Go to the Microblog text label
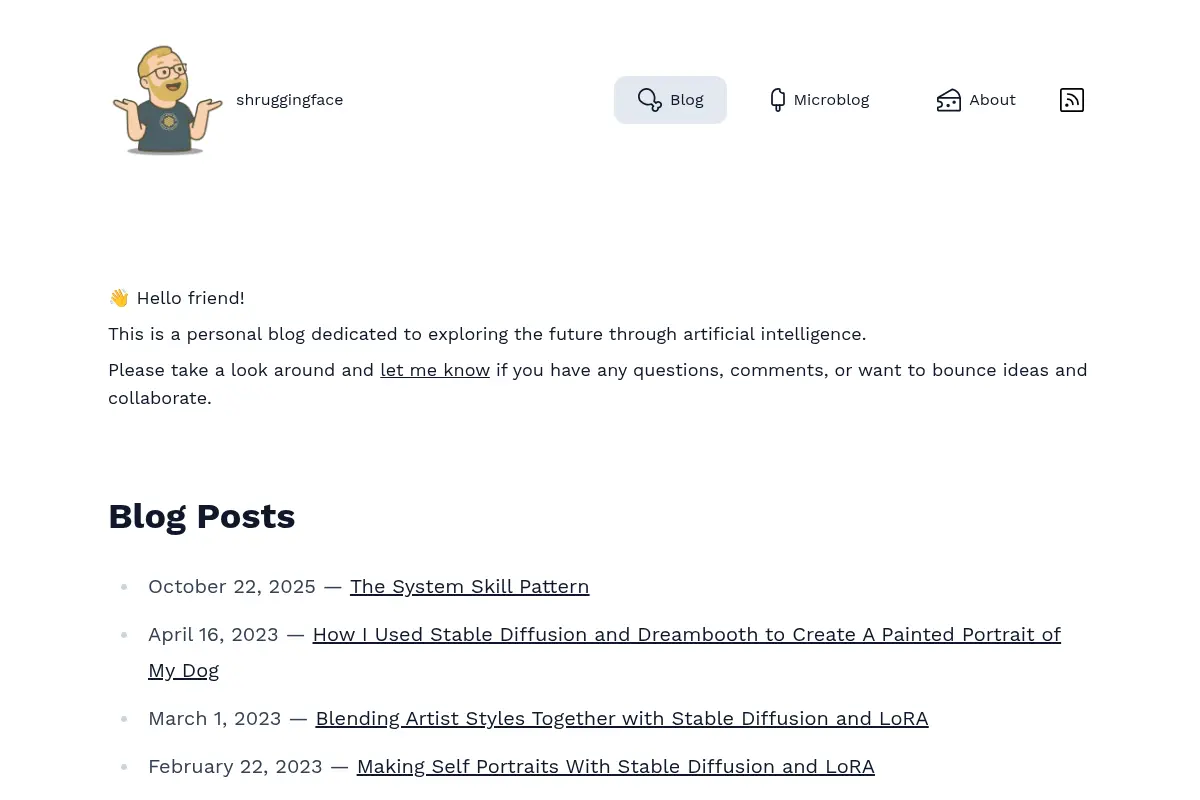Viewport: 1200px width, 800px height. (831, 100)
